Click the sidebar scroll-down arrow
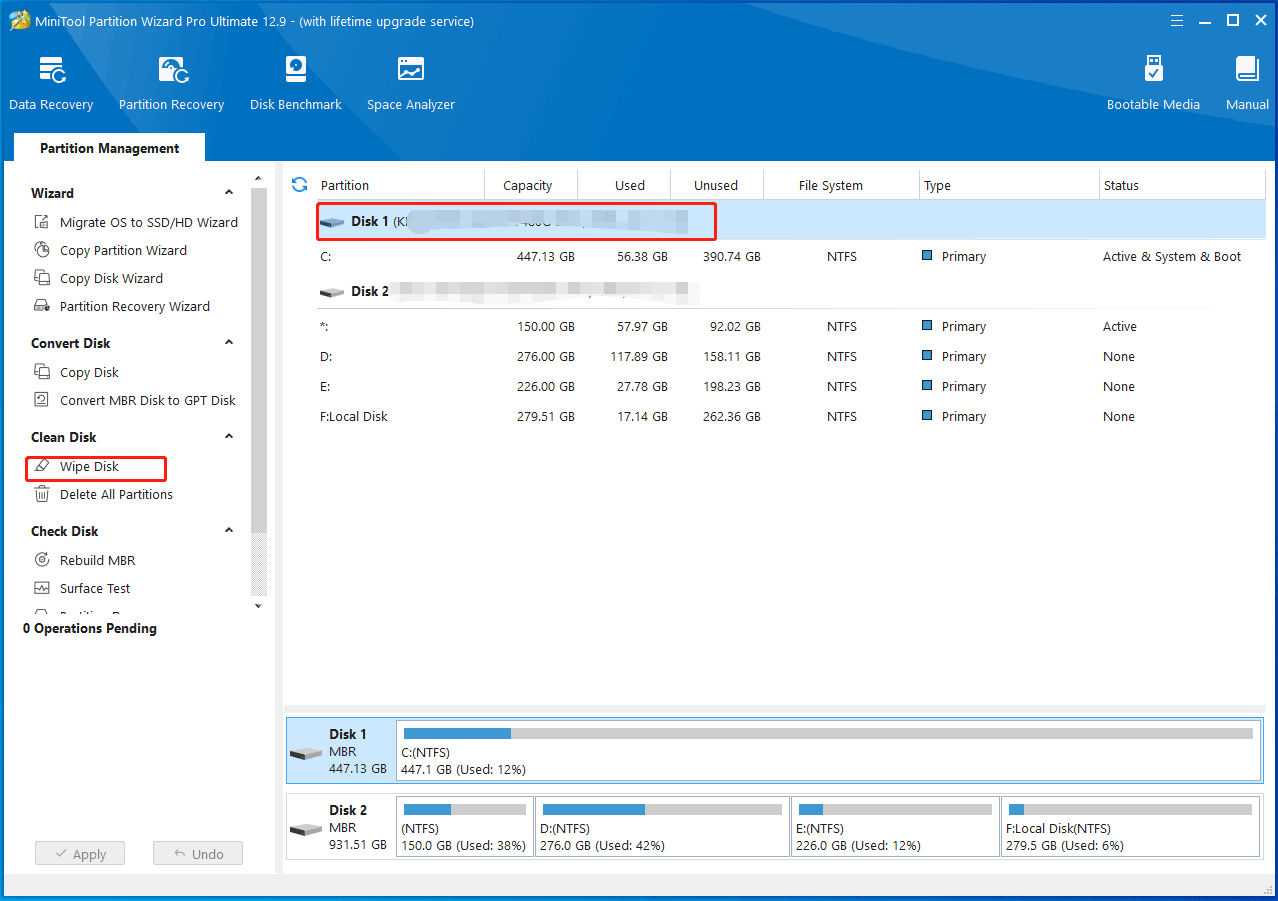 click(x=258, y=606)
